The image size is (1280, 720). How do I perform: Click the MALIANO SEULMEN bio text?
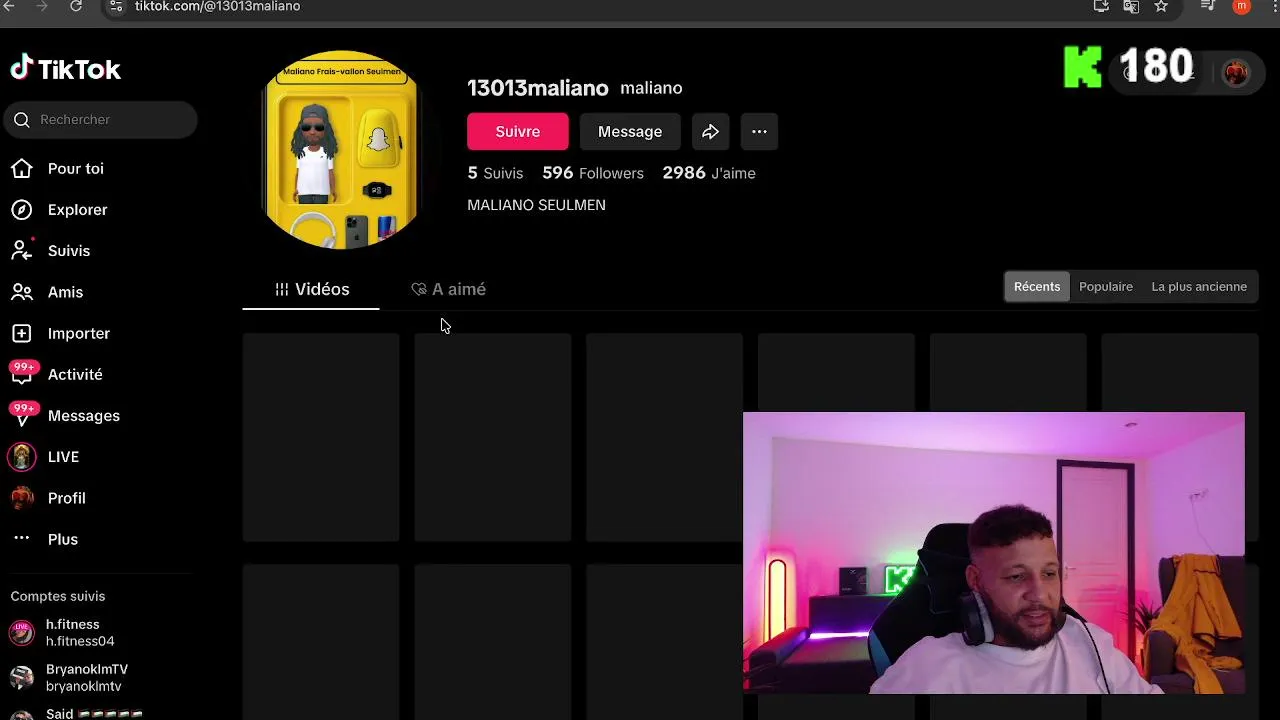(x=536, y=205)
